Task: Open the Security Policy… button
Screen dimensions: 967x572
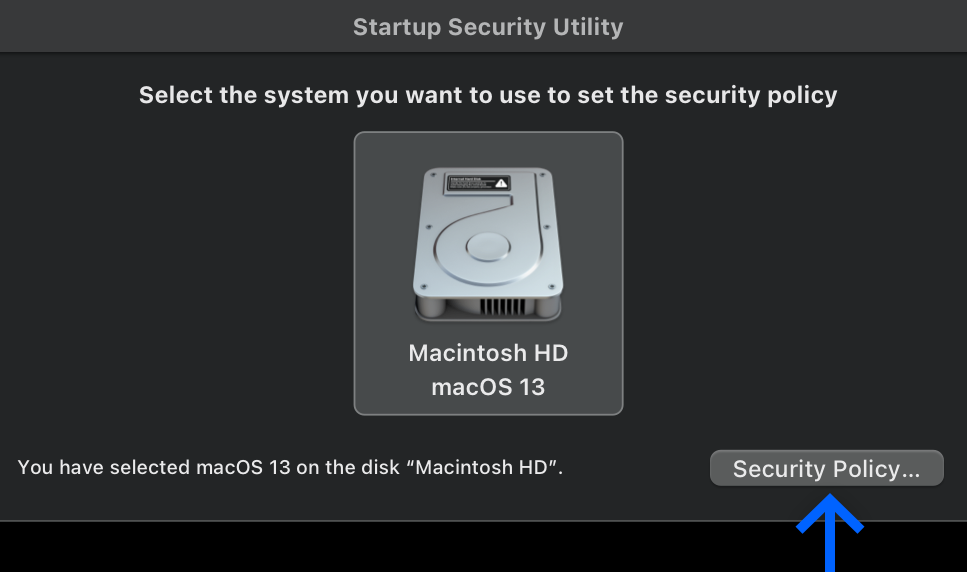Action: 826,468
